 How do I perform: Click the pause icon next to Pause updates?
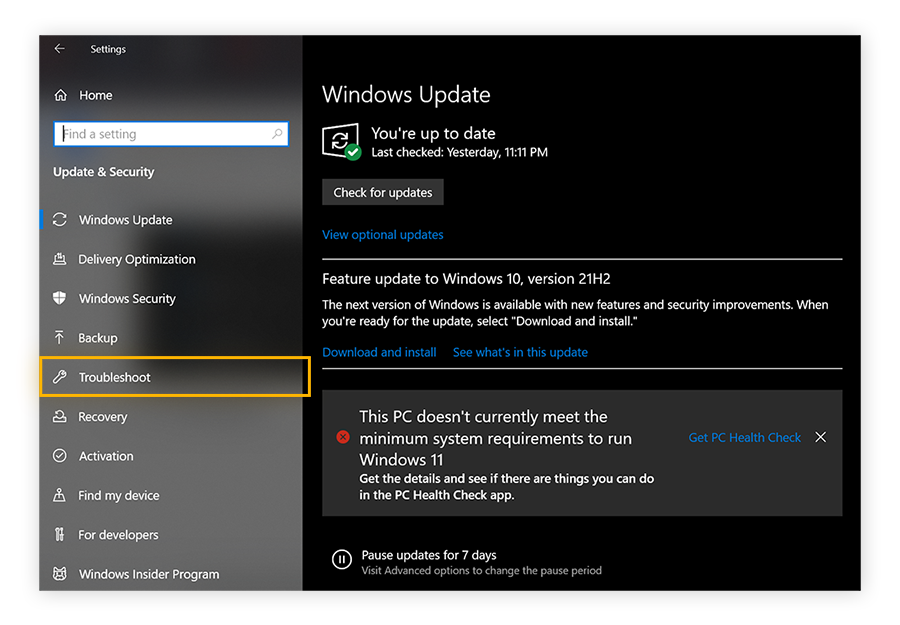click(x=343, y=559)
